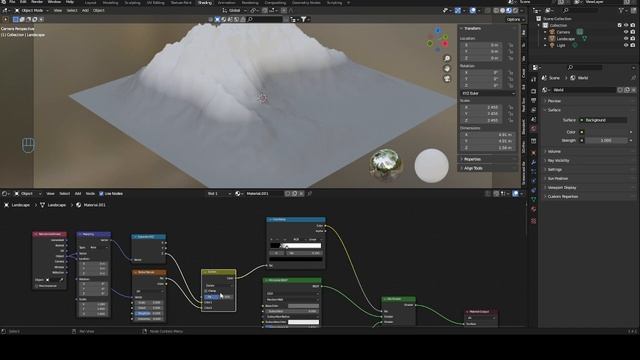Hide the Landscape via eye icon
The width and height of the screenshot is (640, 360).
(x=626, y=39)
